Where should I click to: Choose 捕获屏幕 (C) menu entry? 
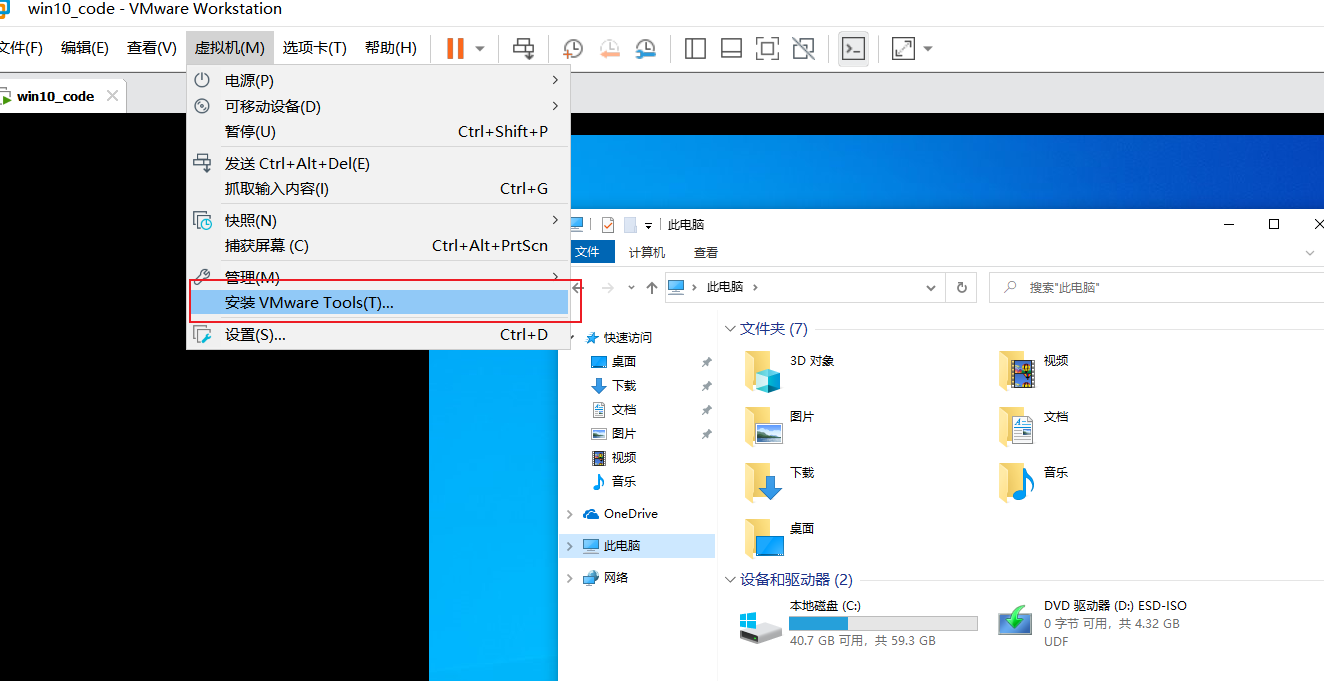tap(378, 246)
